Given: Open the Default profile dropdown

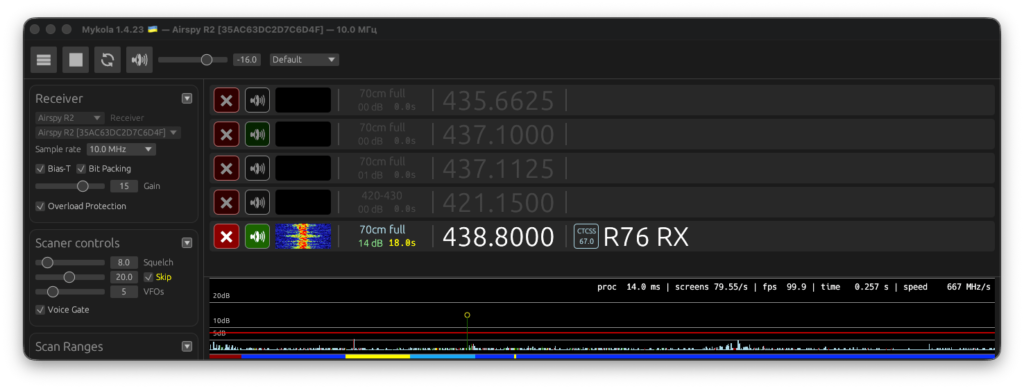Looking at the screenshot, I should (304, 59).
